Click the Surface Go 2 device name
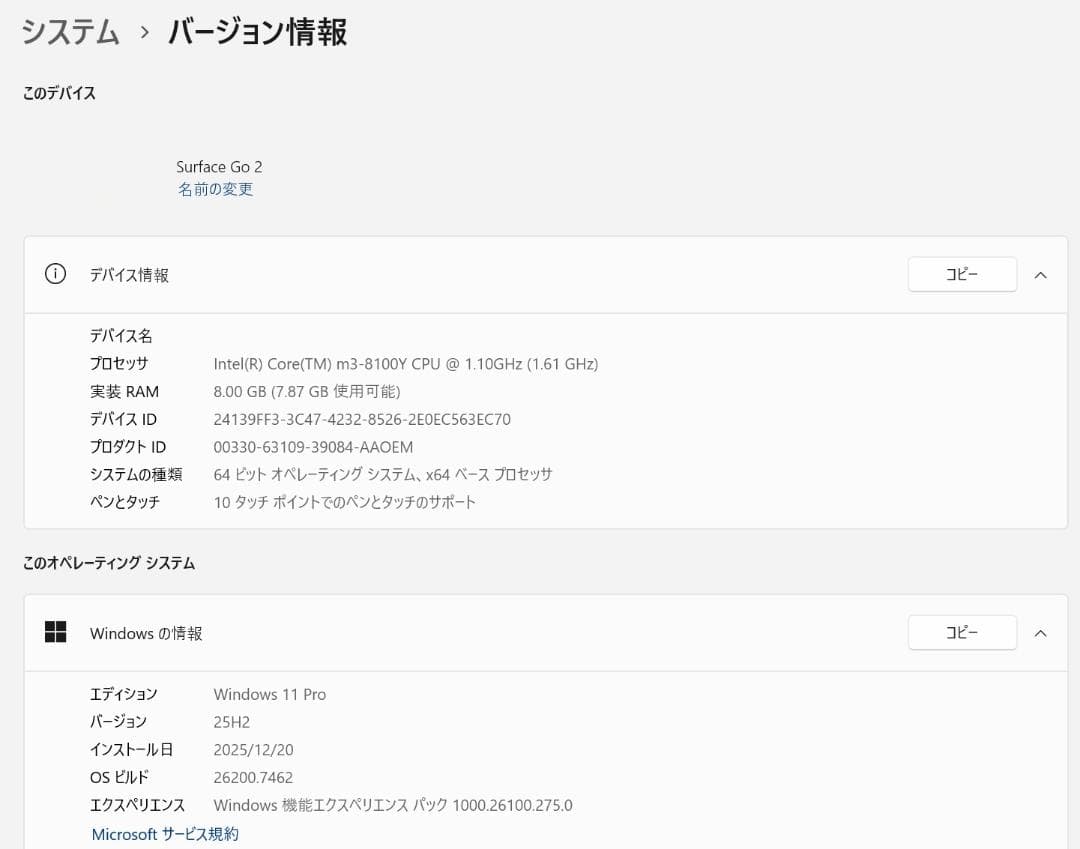1080x849 pixels. [219, 166]
